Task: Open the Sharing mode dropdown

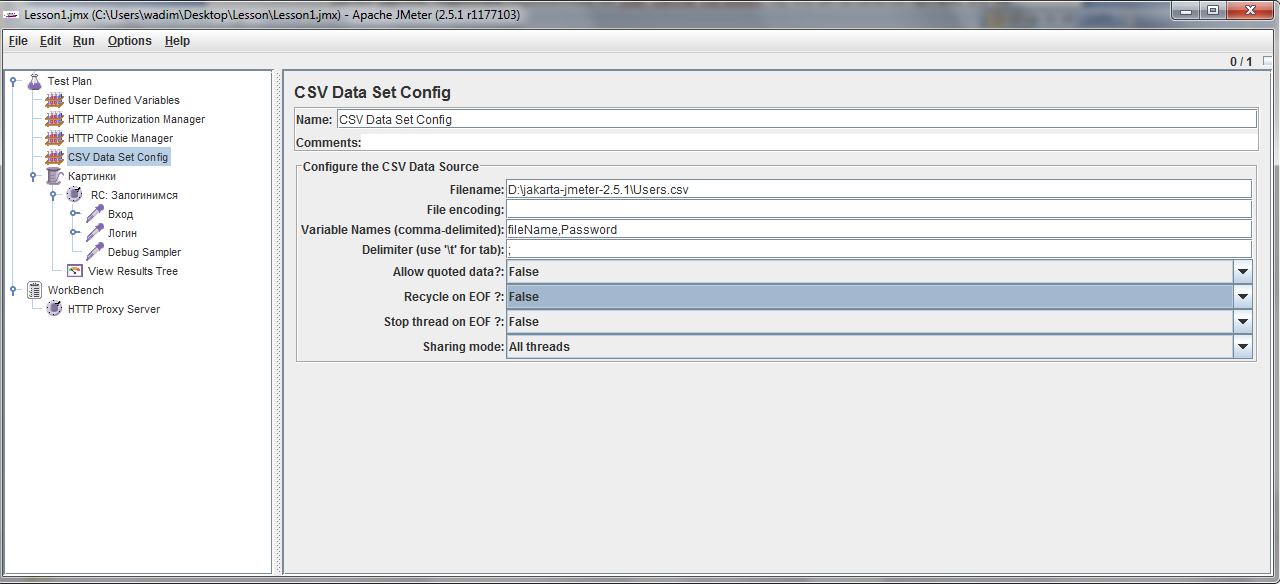Action: pyautogui.click(x=1243, y=347)
